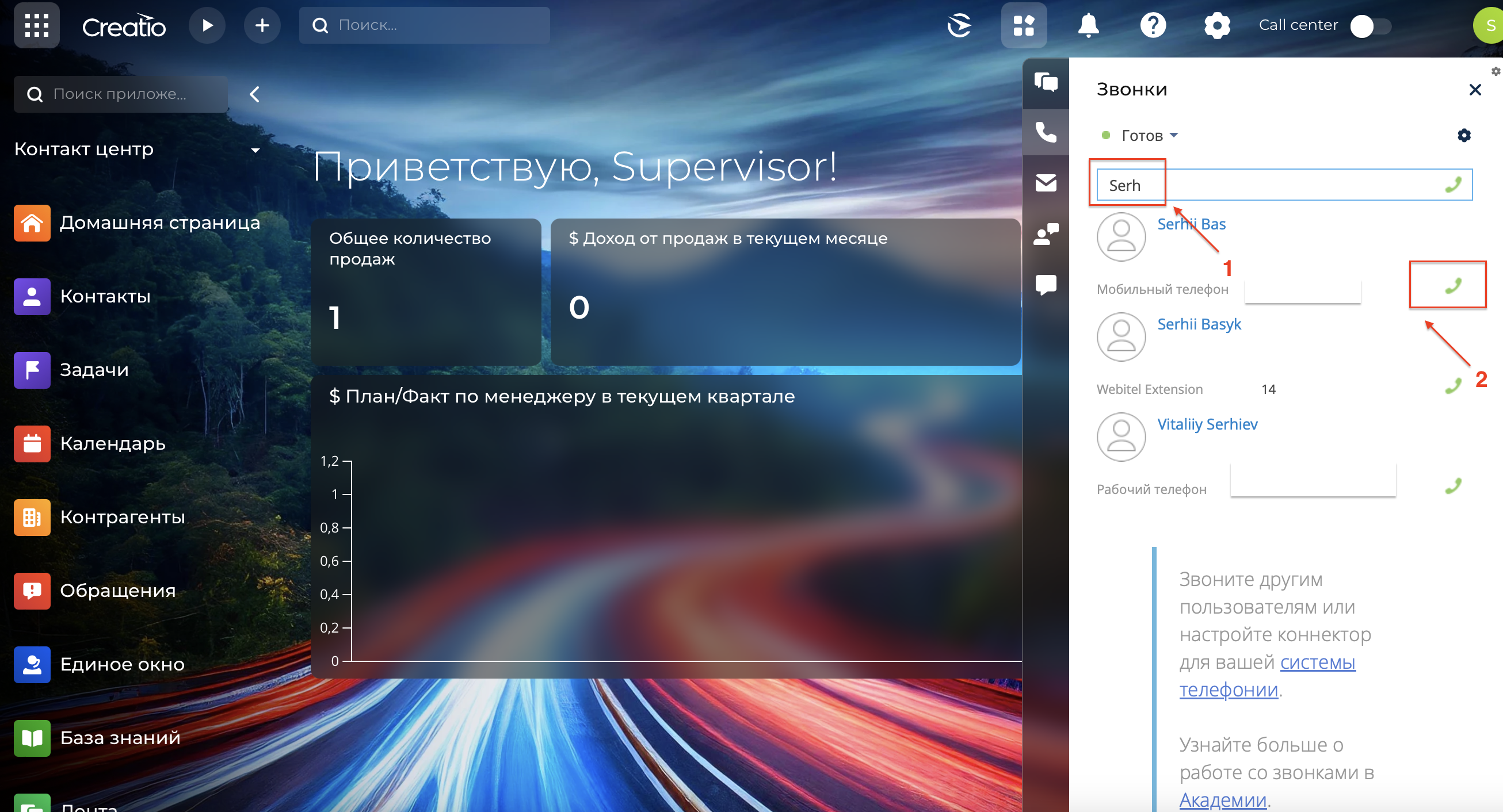Click the Домашняя страница house icon
This screenshot has width=1503, height=812.
[32, 223]
